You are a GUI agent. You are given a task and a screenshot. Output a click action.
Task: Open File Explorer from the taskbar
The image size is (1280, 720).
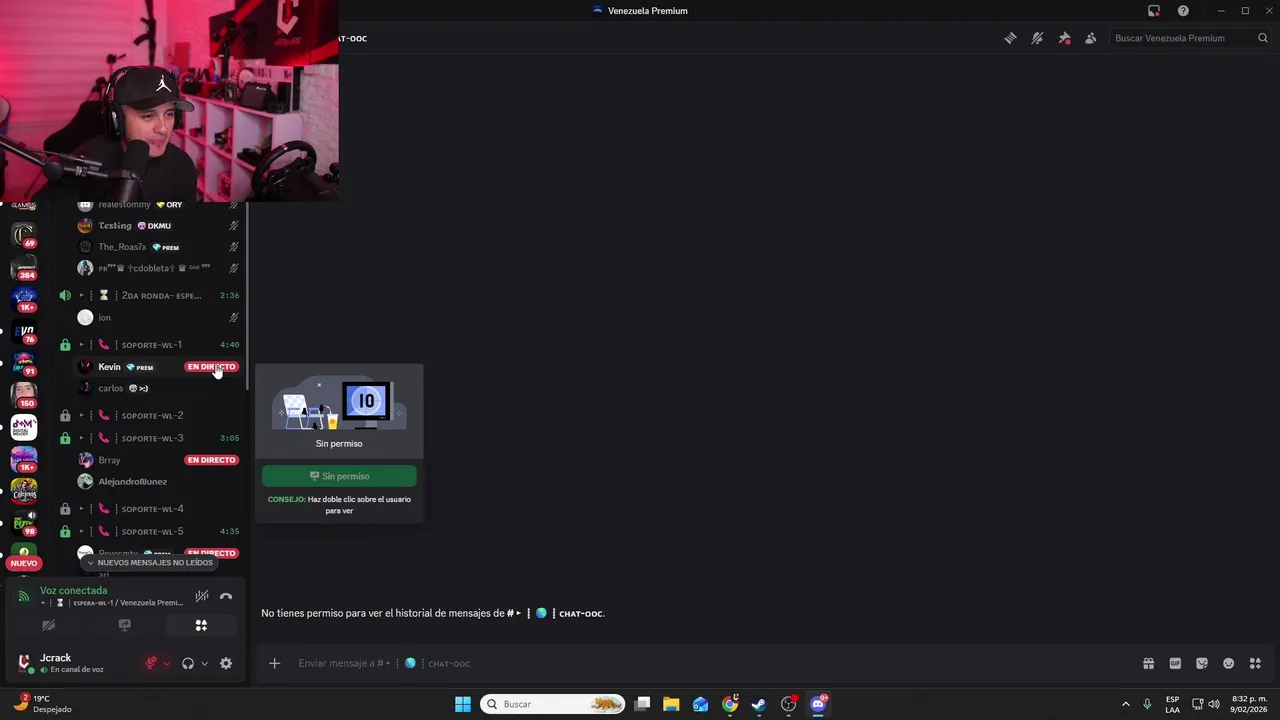[671, 704]
